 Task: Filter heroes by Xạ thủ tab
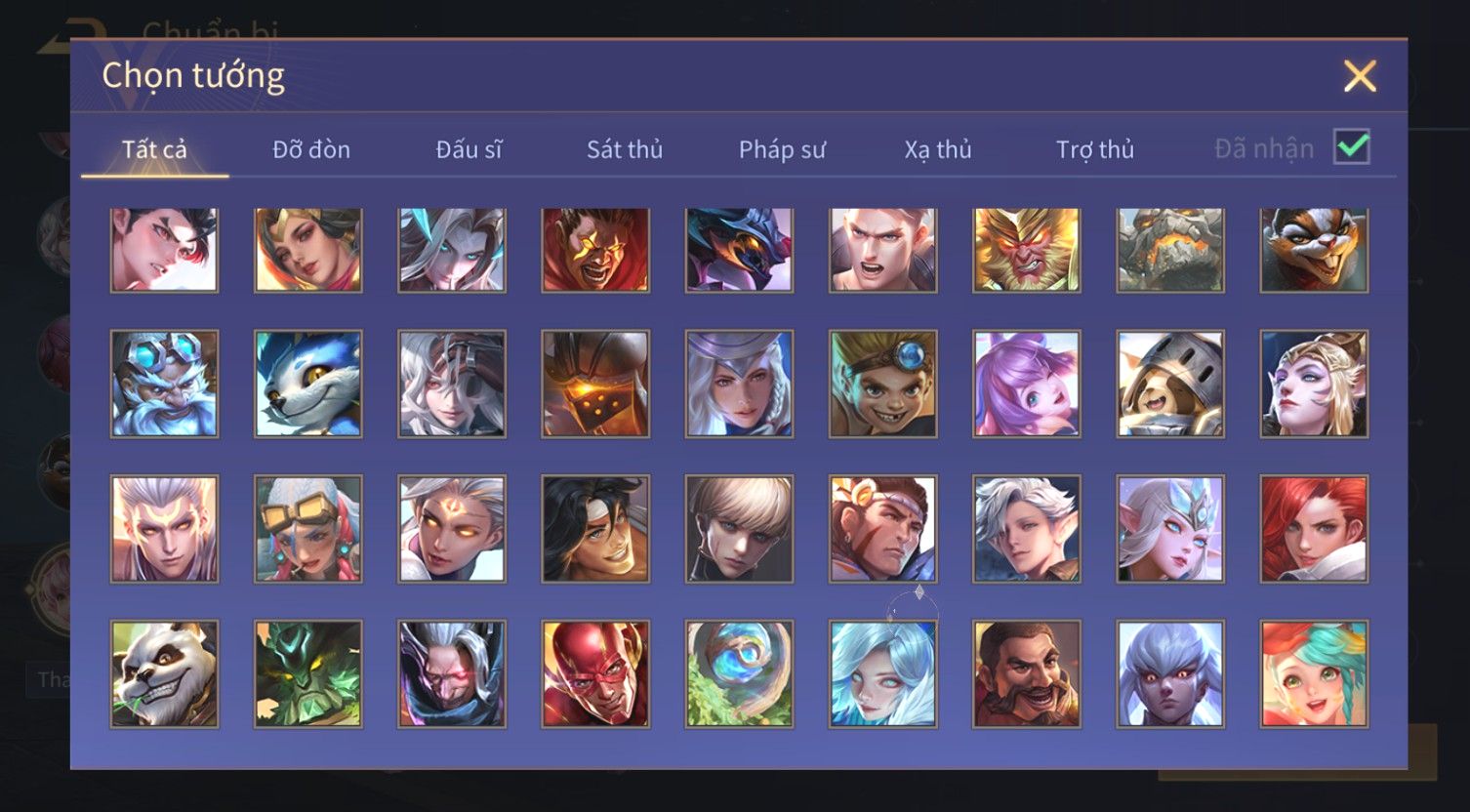pos(938,149)
